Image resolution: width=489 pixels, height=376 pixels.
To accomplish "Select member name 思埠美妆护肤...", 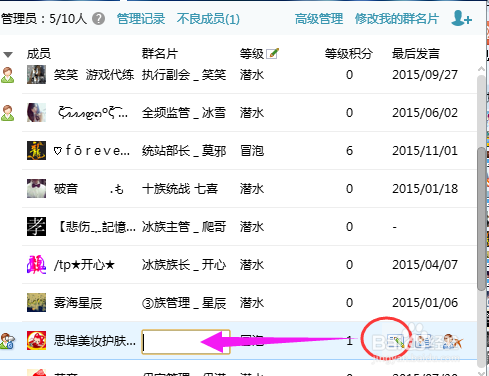I will coord(95,341).
